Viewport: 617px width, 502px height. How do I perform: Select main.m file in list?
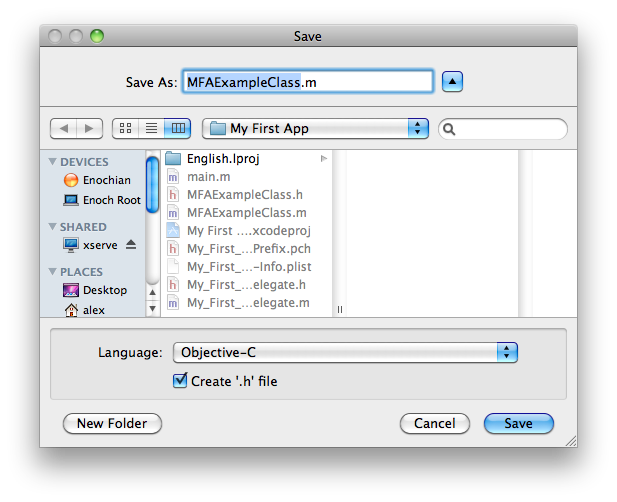208,177
